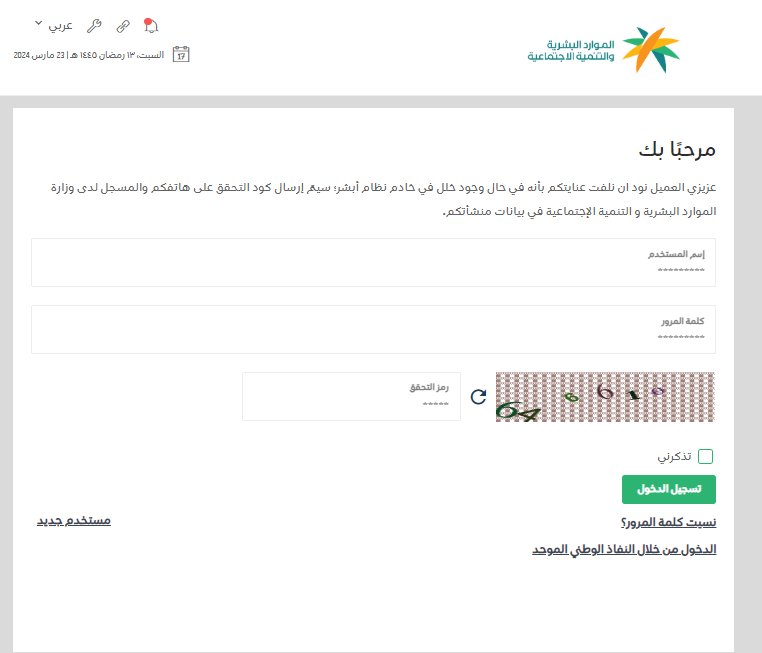Click the calendar icon beside the date
Viewport: 762px width, 653px height.
tap(181, 55)
